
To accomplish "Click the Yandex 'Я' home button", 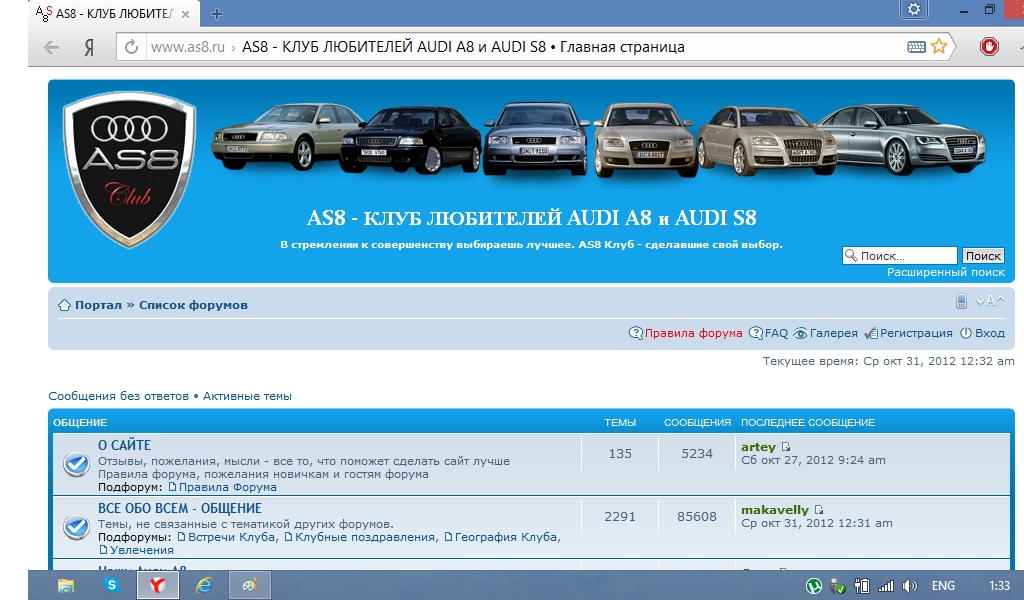I will pyautogui.click(x=89, y=47).
